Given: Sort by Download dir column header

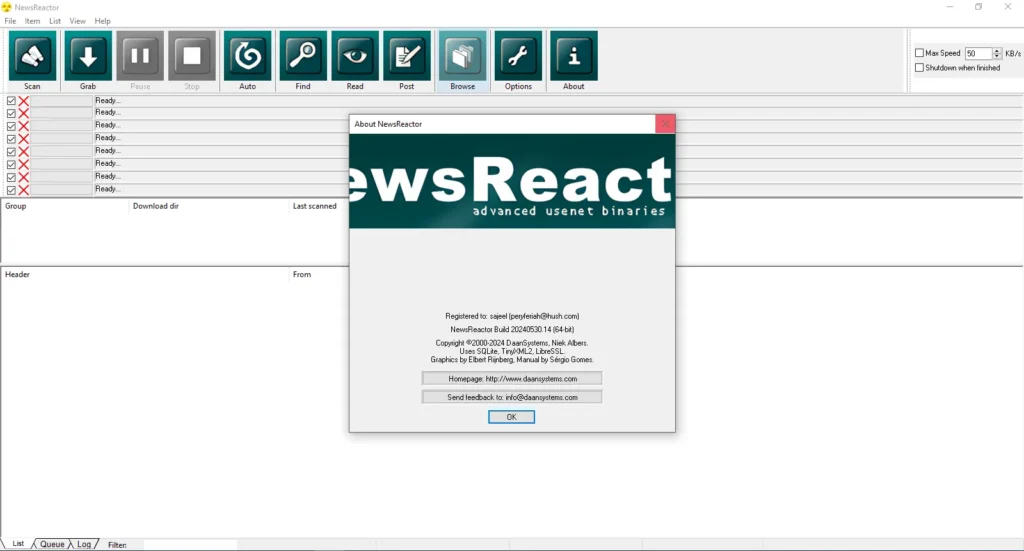Looking at the screenshot, I should (x=209, y=206).
